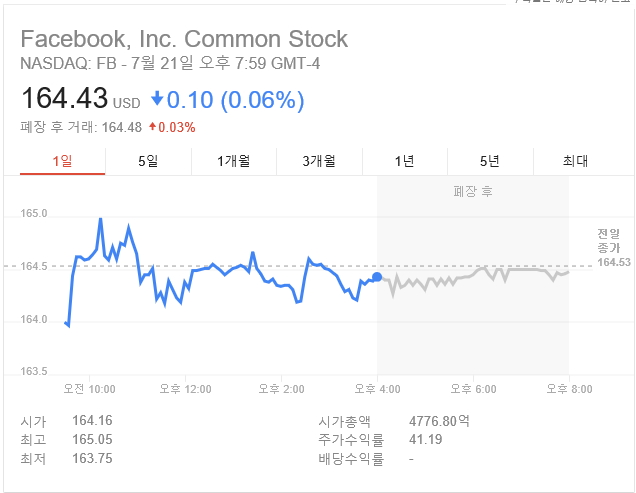This screenshot has width=636, height=493.
Task: Select the 1일 time range tab
Action: point(62,161)
